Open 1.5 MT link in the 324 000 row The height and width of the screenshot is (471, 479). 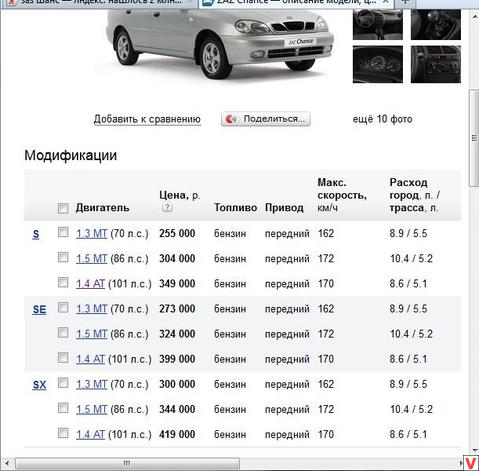pyautogui.click(x=92, y=334)
